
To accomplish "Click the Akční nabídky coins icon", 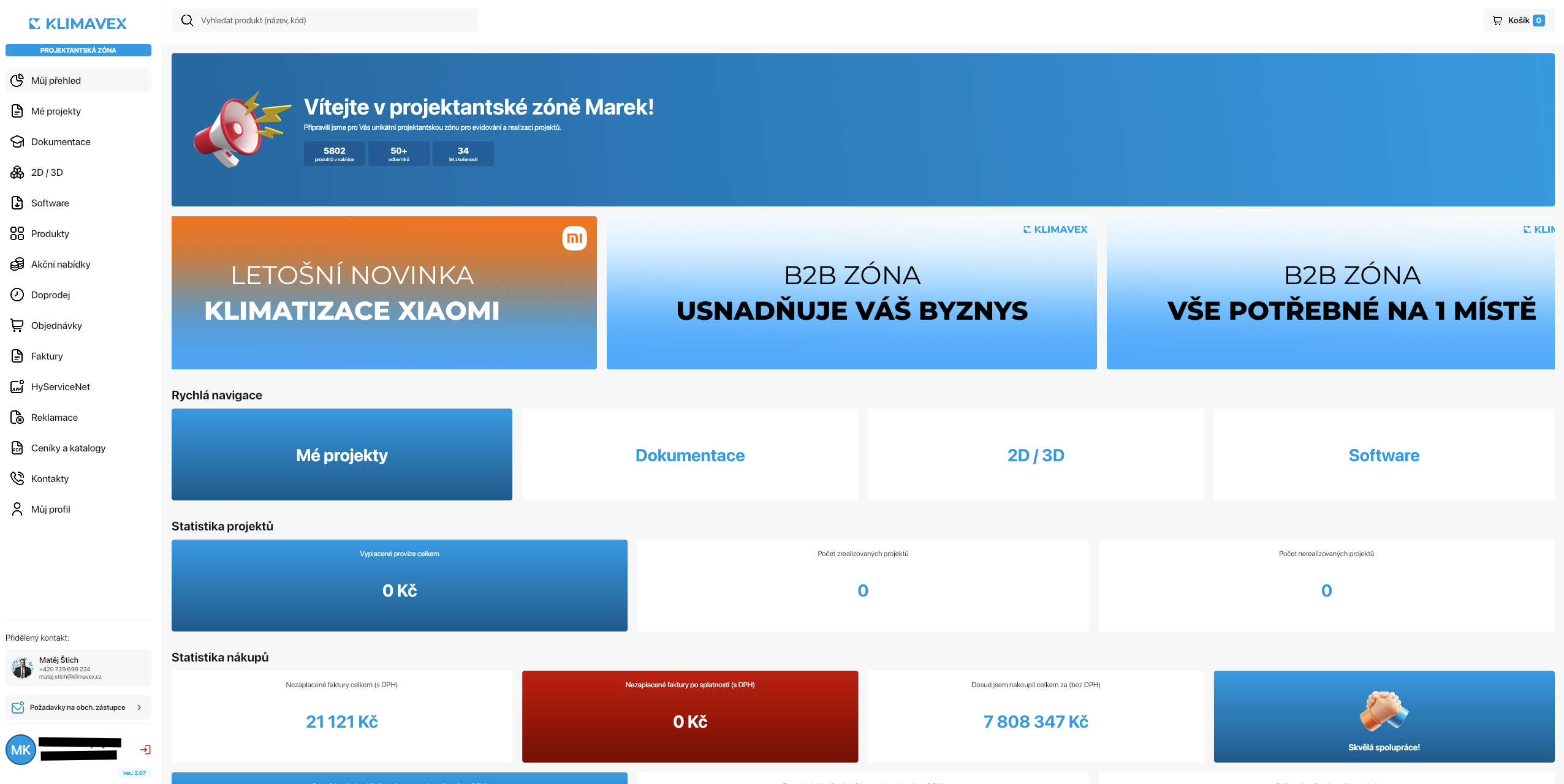I will pos(17,264).
